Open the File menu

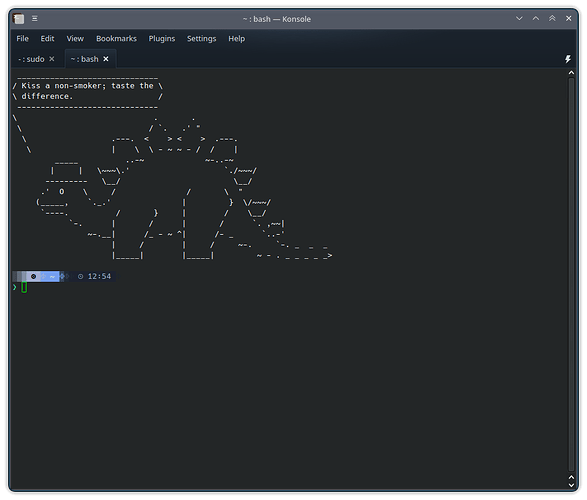point(22,39)
